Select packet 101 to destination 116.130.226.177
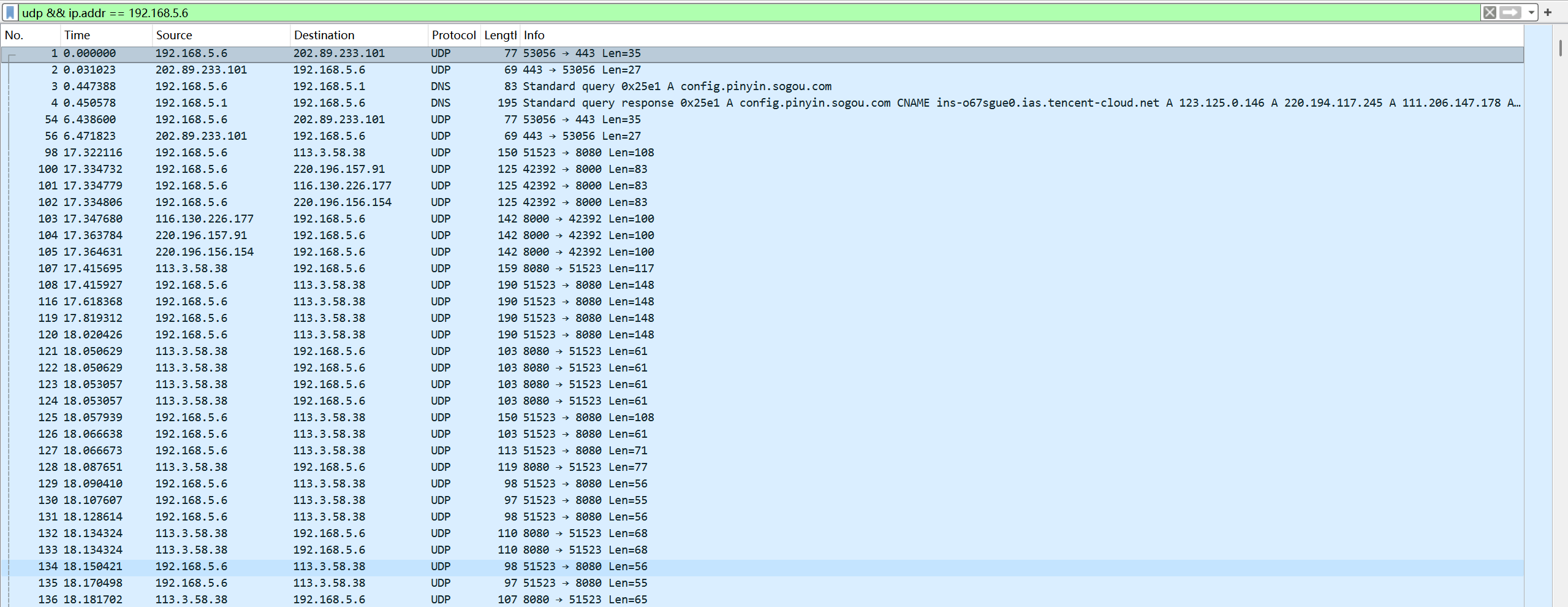Viewport: 1568px width, 607px height. tap(762, 186)
